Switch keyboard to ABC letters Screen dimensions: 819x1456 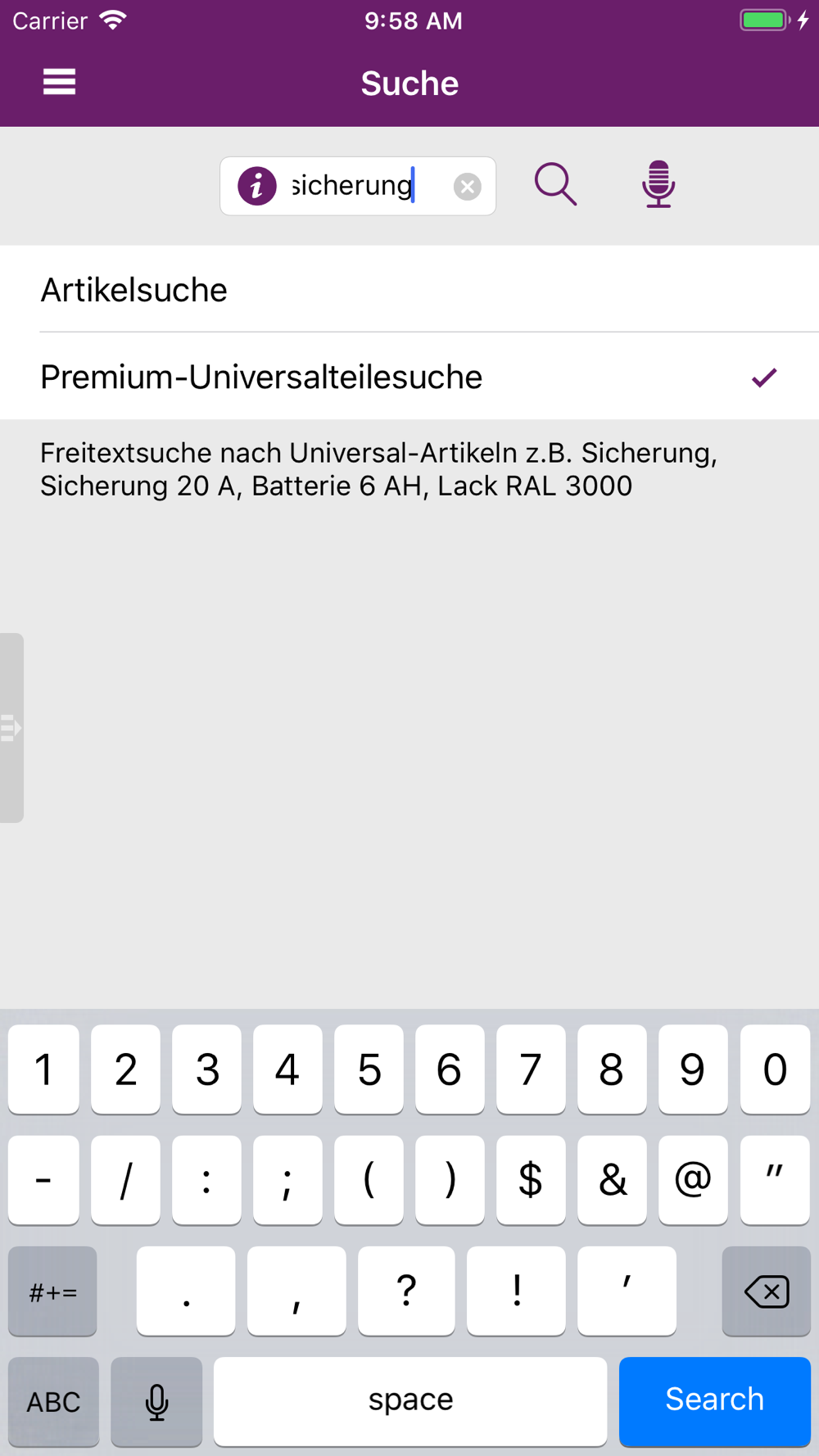(53, 1401)
